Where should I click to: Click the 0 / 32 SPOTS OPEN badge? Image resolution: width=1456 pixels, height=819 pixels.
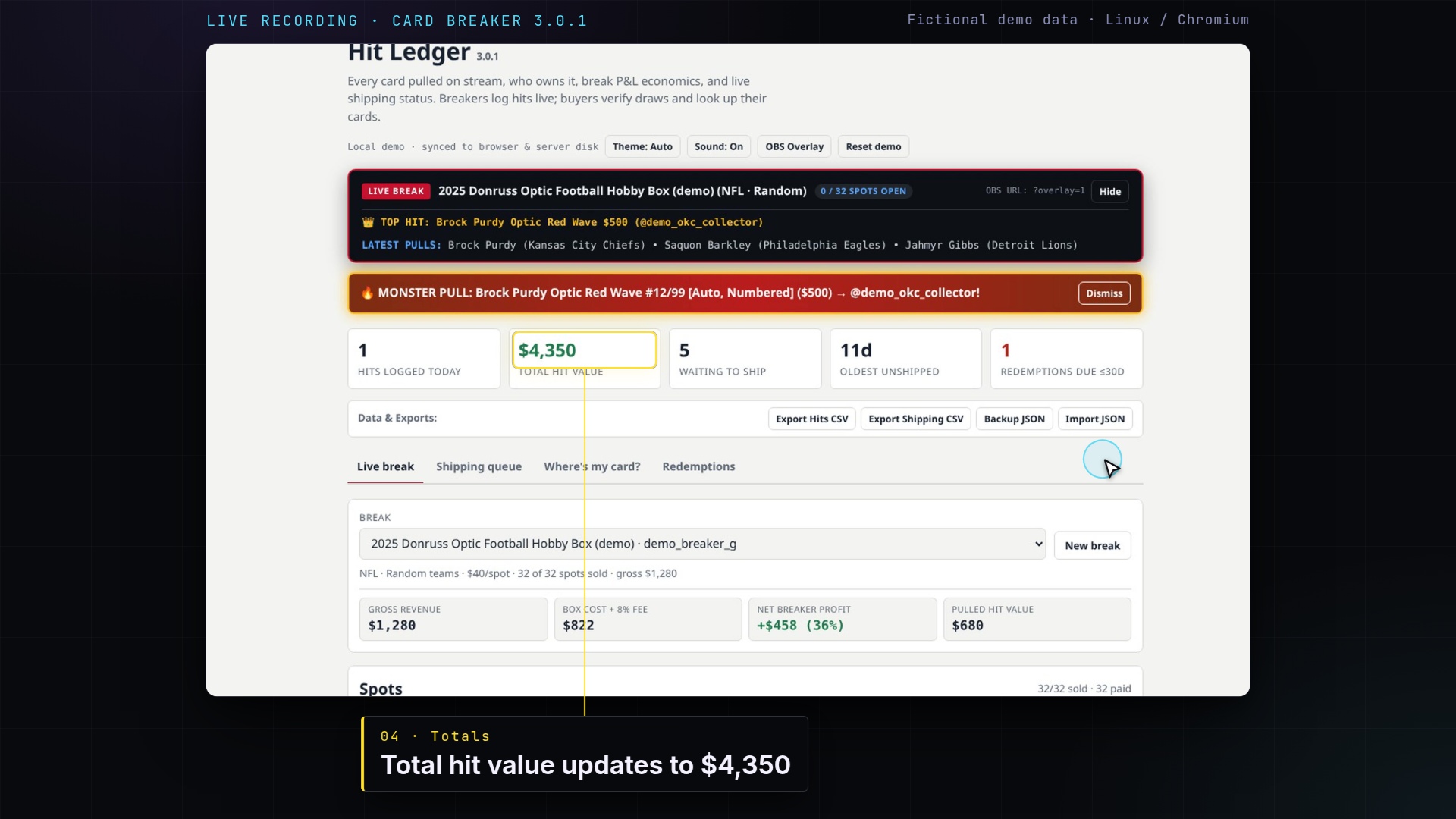click(x=863, y=191)
